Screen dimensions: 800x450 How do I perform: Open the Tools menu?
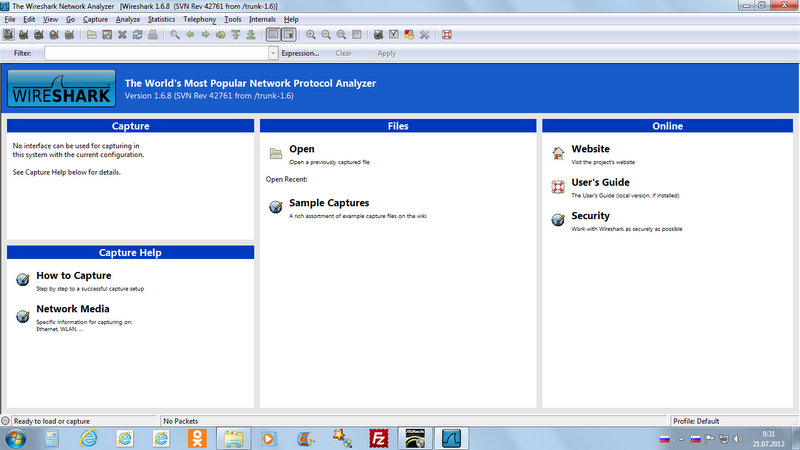(x=233, y=19)
